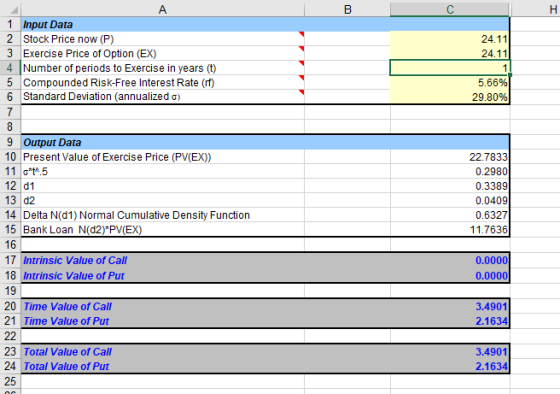Select the periods value 1 in C4

450,68
